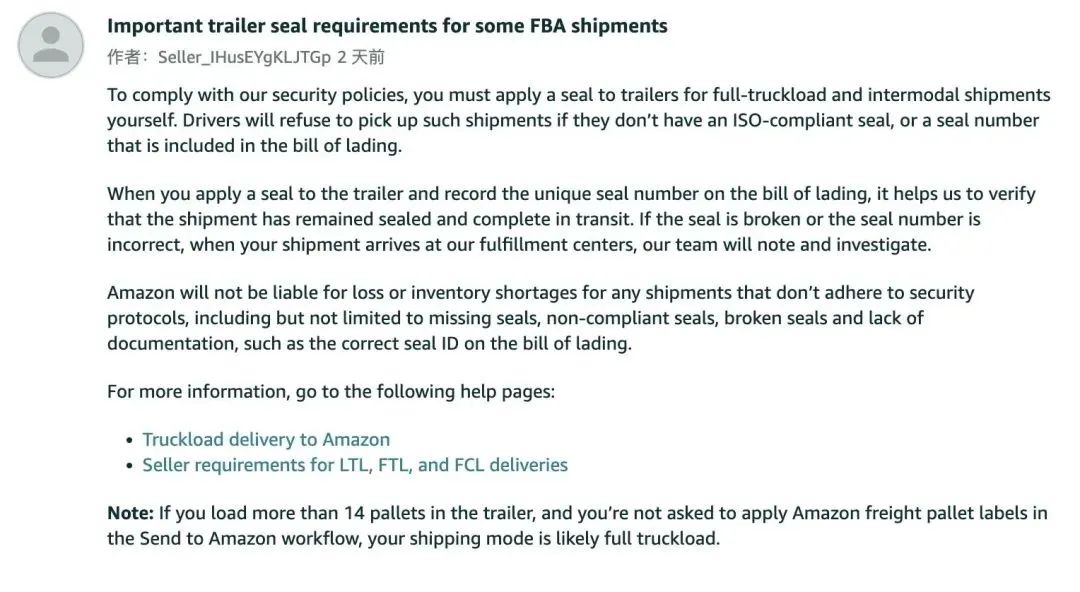Click the bullet before 'Seller requirements for LTL'
The width and height of the screenshot is (1080, 592).
[x=129, y=466]
